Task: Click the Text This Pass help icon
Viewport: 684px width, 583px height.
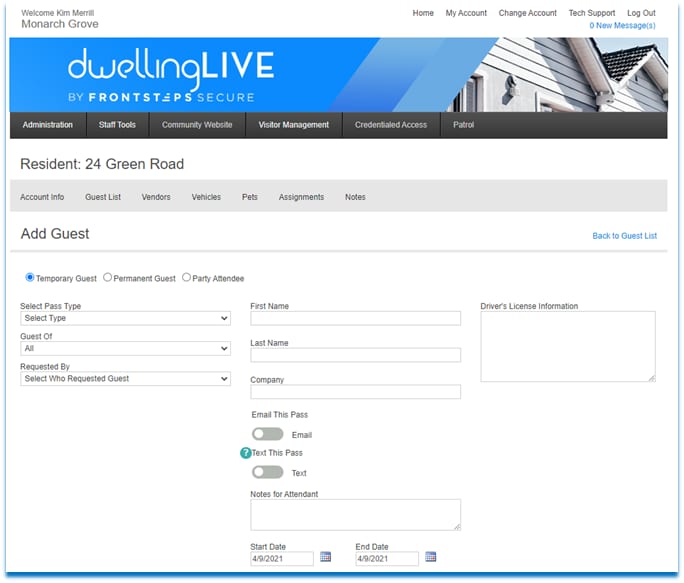Action: click(x=246, y=453)
